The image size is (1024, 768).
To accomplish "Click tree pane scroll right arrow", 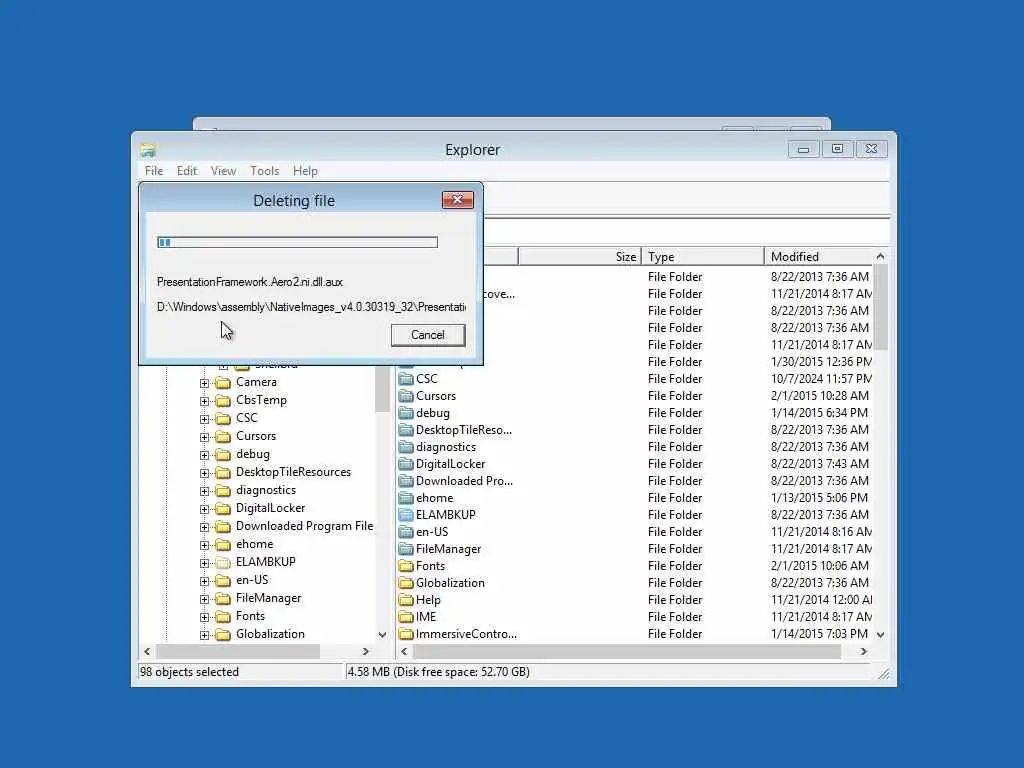I will tap(366, 652).
